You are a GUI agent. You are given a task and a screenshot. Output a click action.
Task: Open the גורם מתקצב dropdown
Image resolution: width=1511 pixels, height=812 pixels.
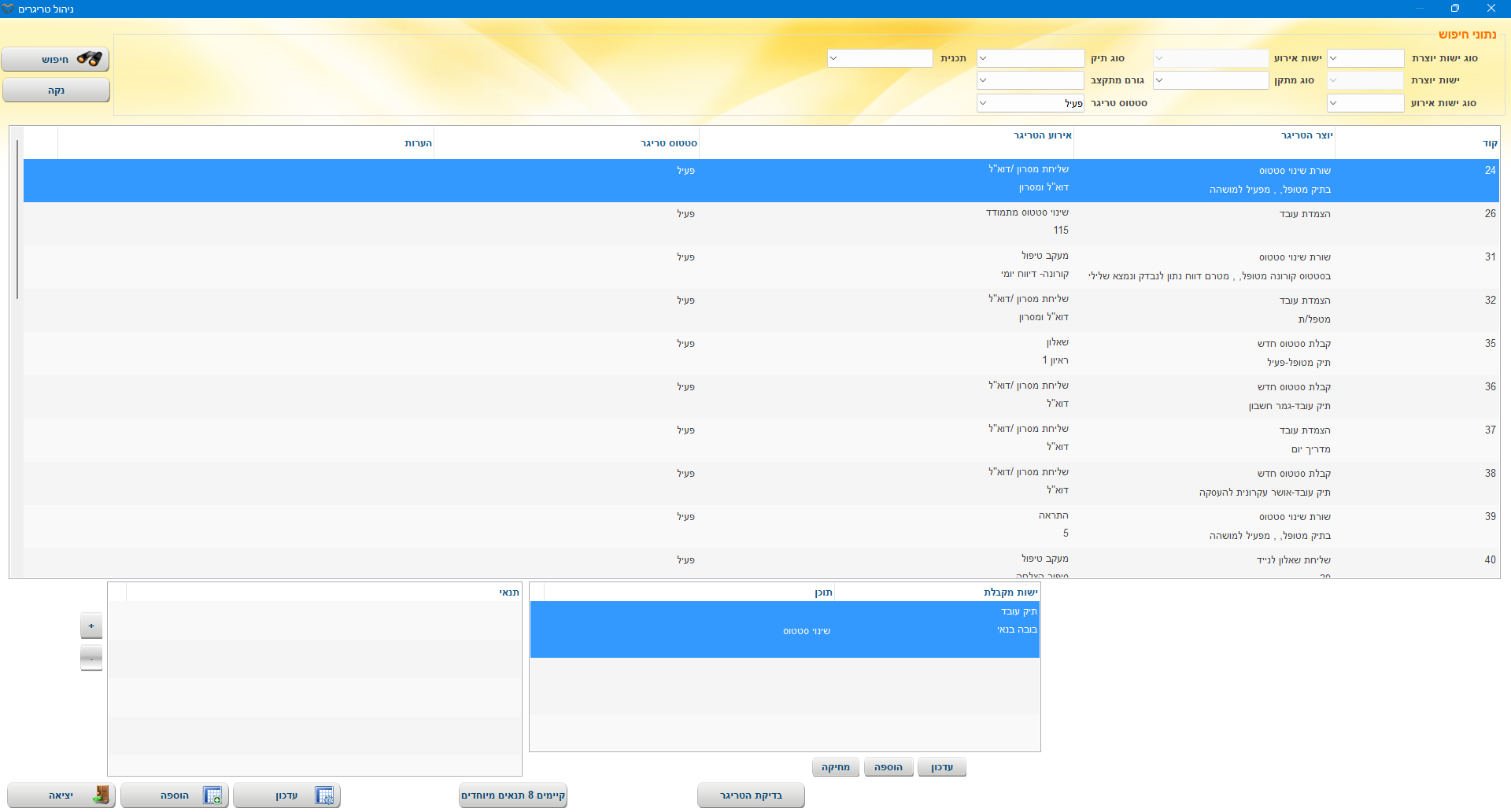coord(984,80)
